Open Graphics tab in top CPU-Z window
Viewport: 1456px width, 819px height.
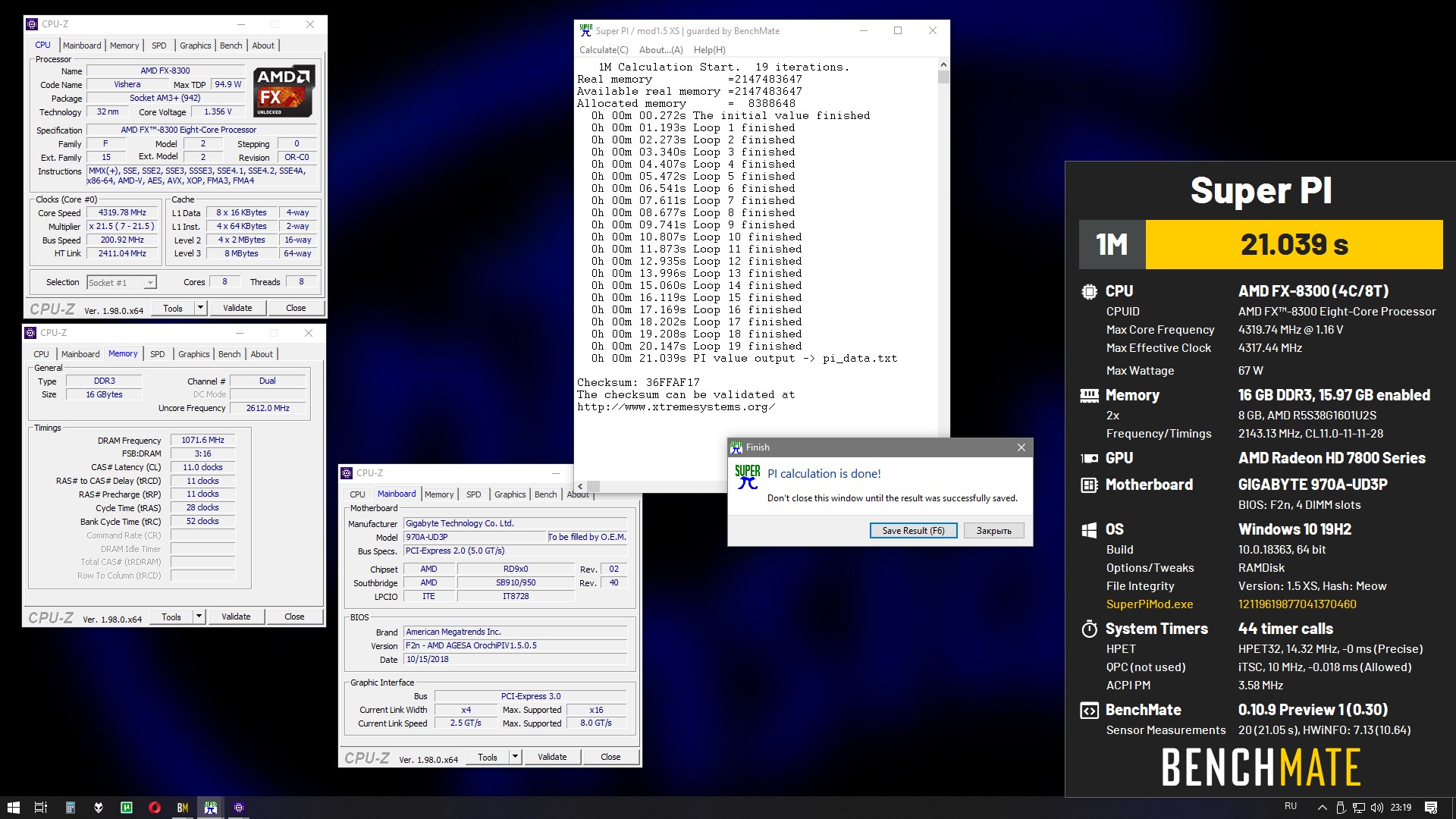[196, 45]
